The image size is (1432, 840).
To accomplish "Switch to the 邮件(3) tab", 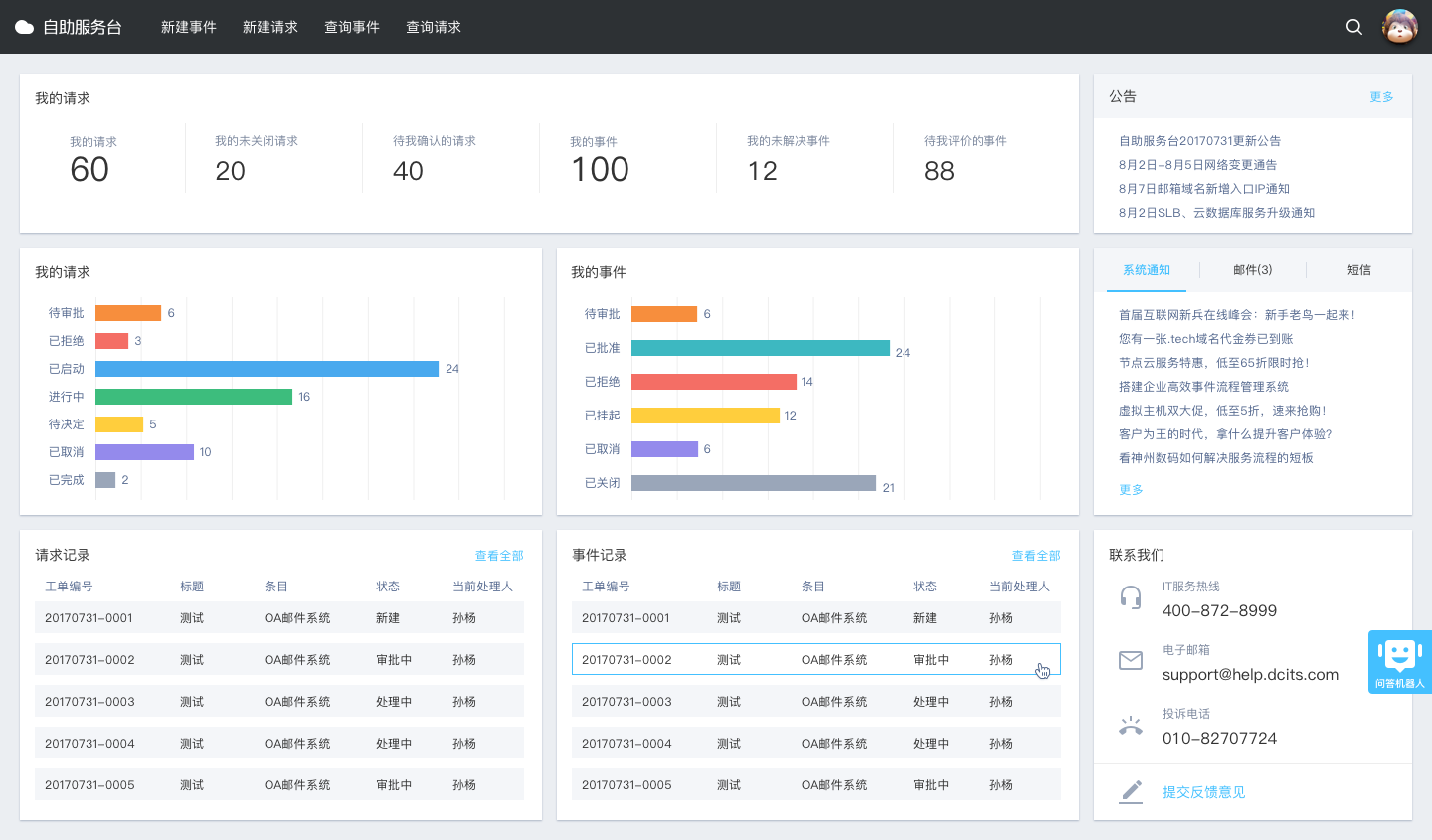I will [1251, 269].
